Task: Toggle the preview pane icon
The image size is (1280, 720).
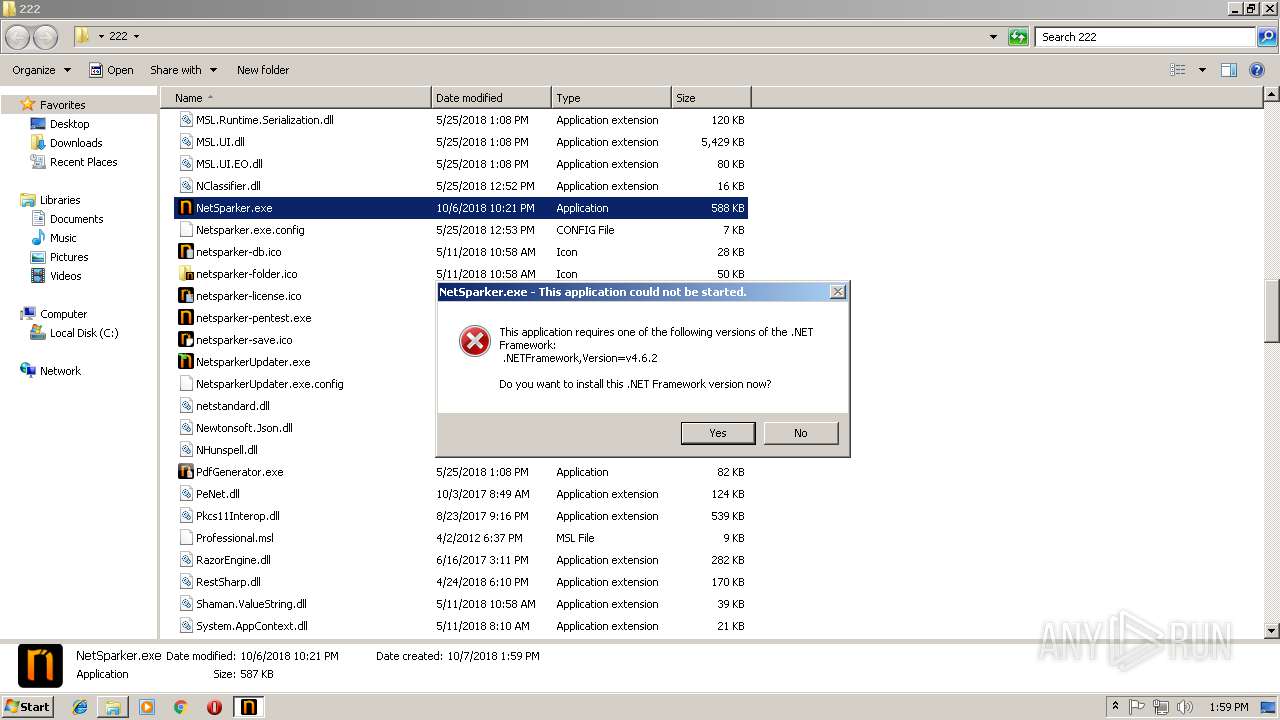Action: (x=1229, y=70)
